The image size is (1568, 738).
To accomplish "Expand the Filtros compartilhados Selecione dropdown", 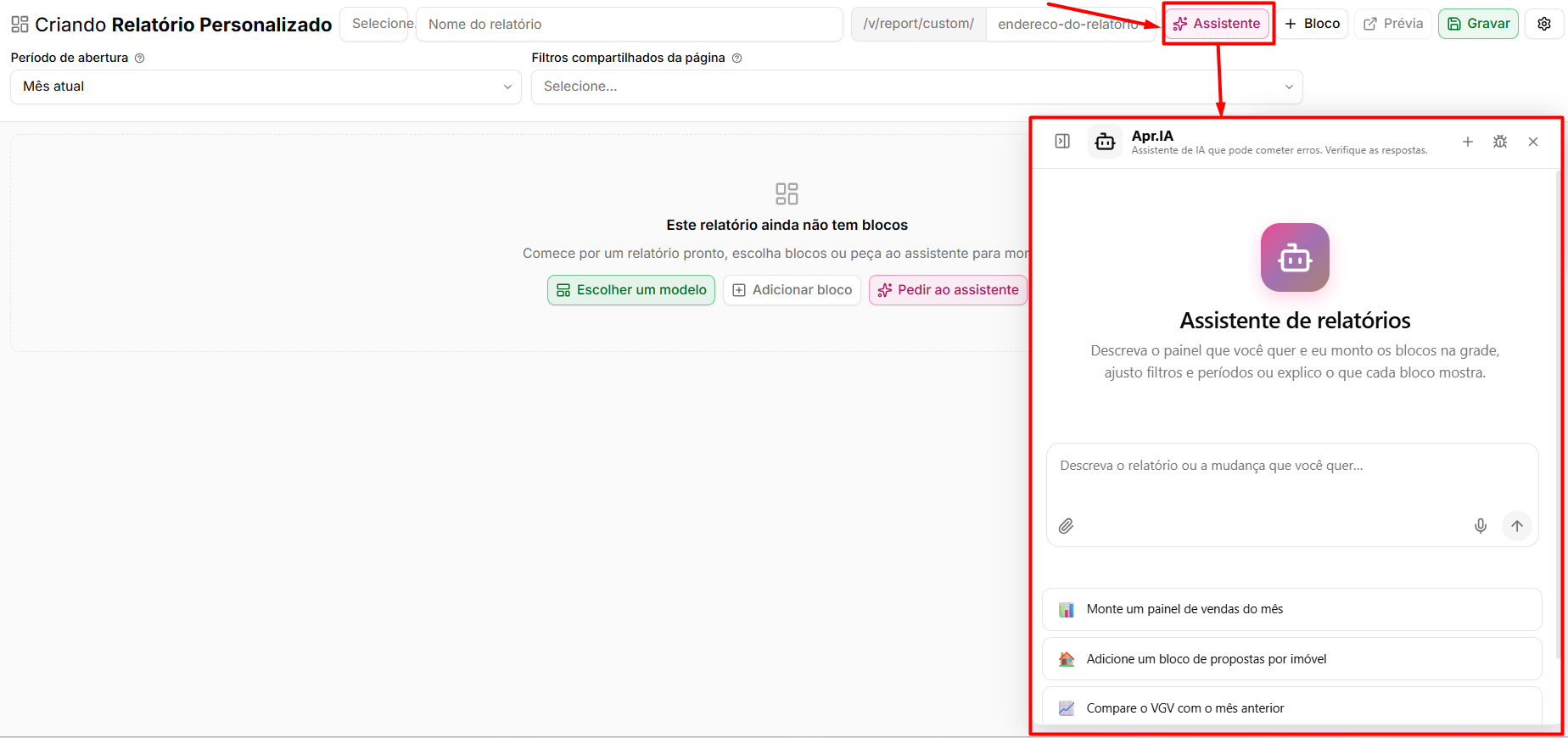I will pyautogui.click(x=916, y=87).
